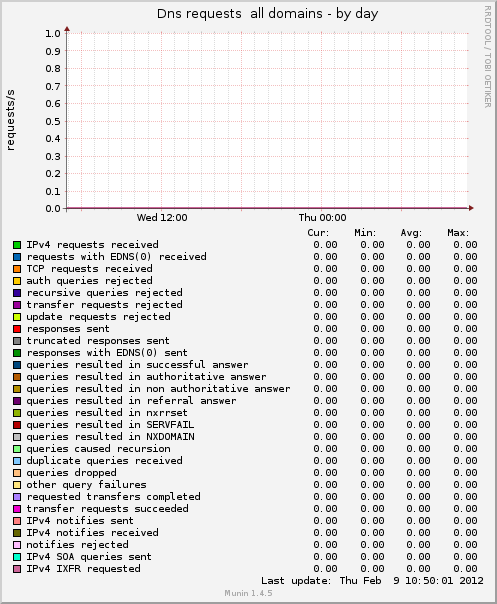
Task: Click the 'Munin 1.4.5' version text
Action: coord(248,593)
